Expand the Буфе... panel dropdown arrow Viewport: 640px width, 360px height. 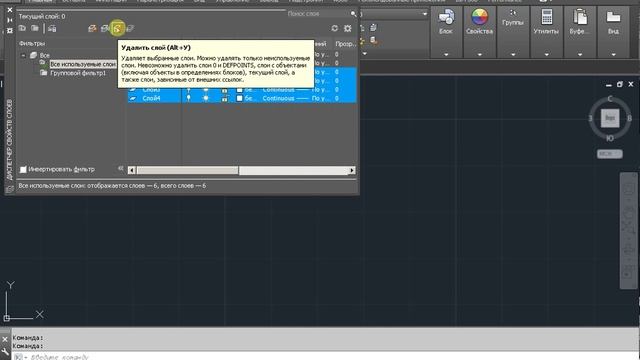click(x=580, y=54)
